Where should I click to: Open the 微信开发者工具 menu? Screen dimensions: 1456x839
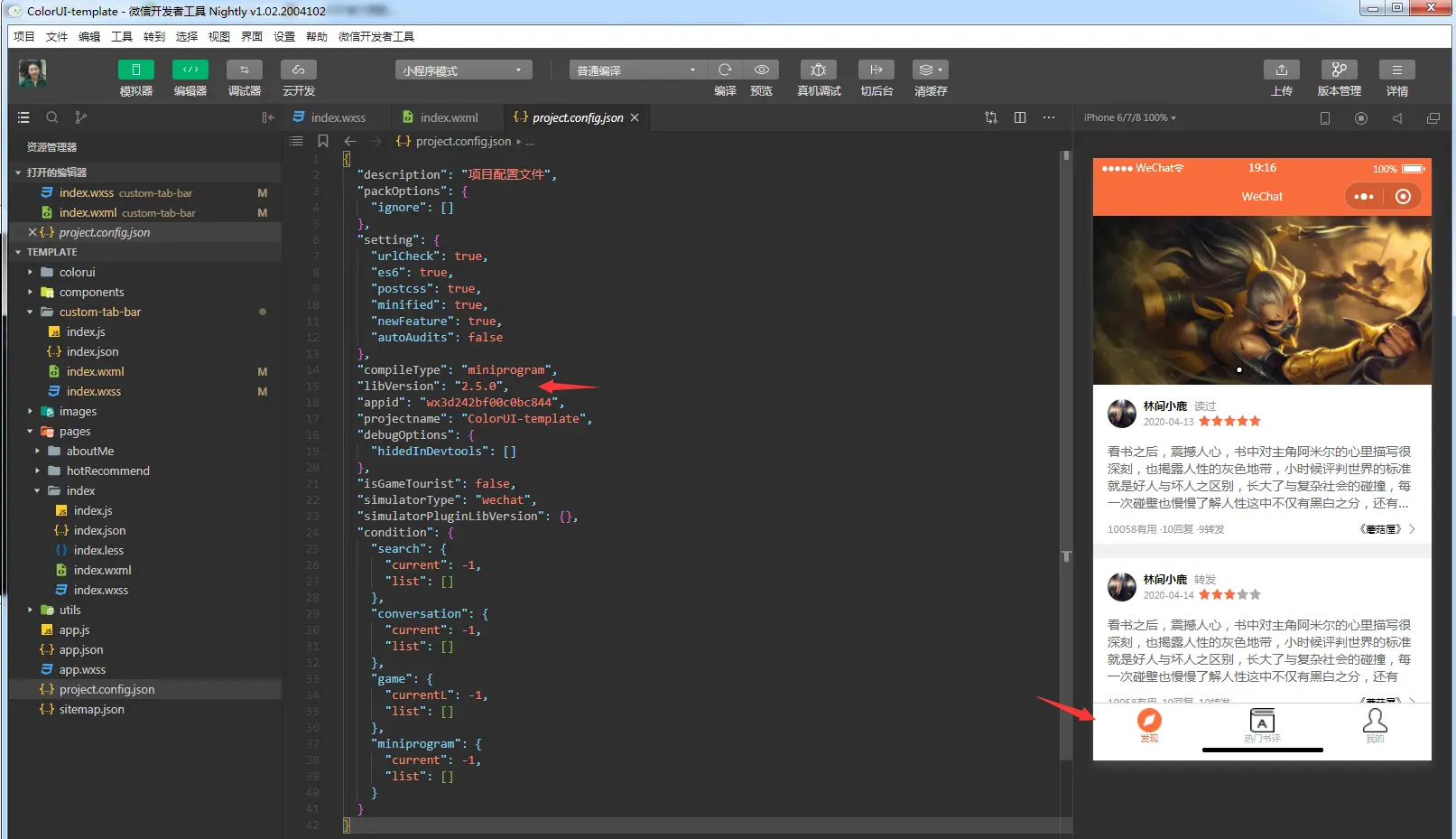[376, 36]
